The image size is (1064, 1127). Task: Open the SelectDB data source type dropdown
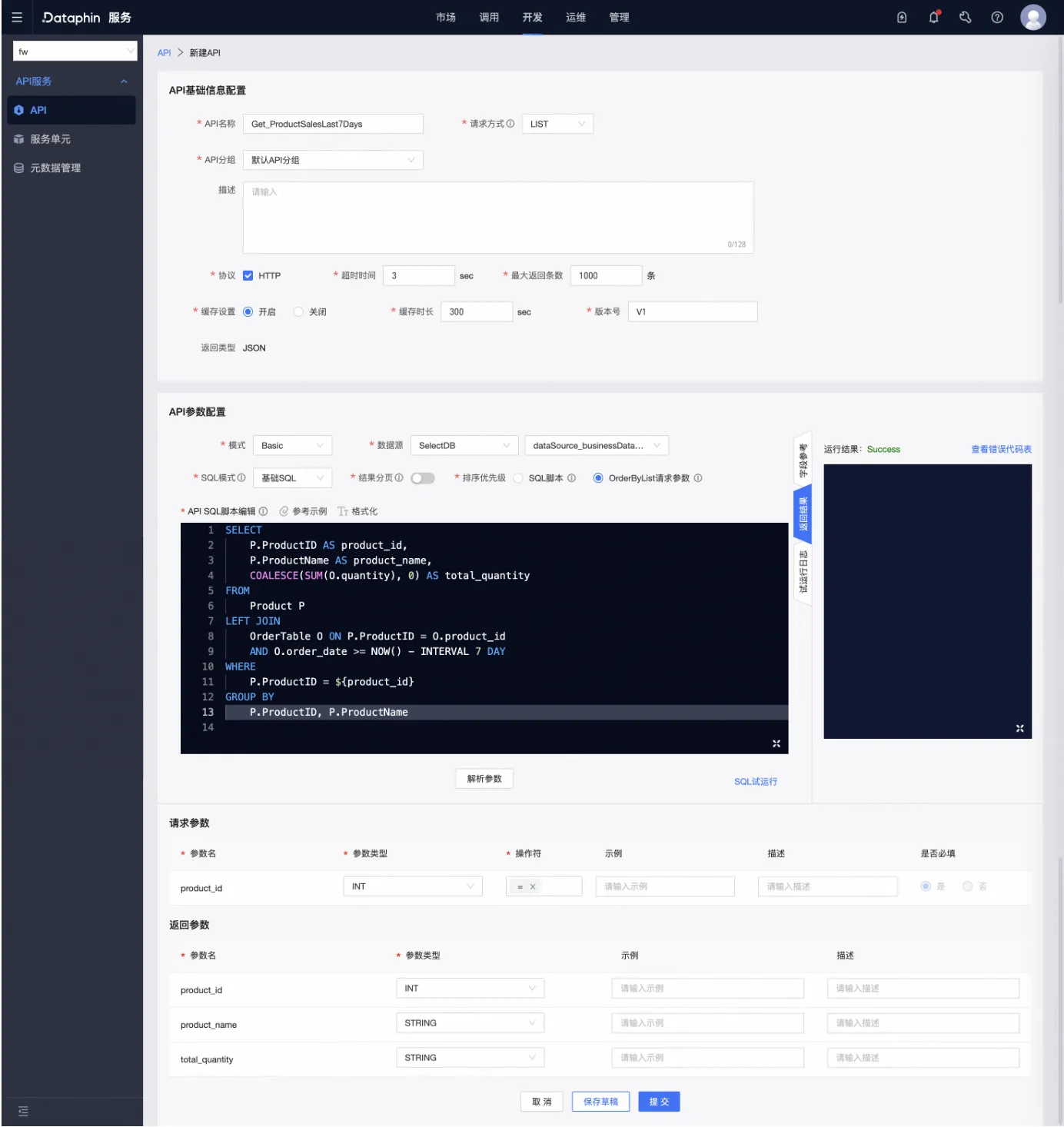(464, 445)
